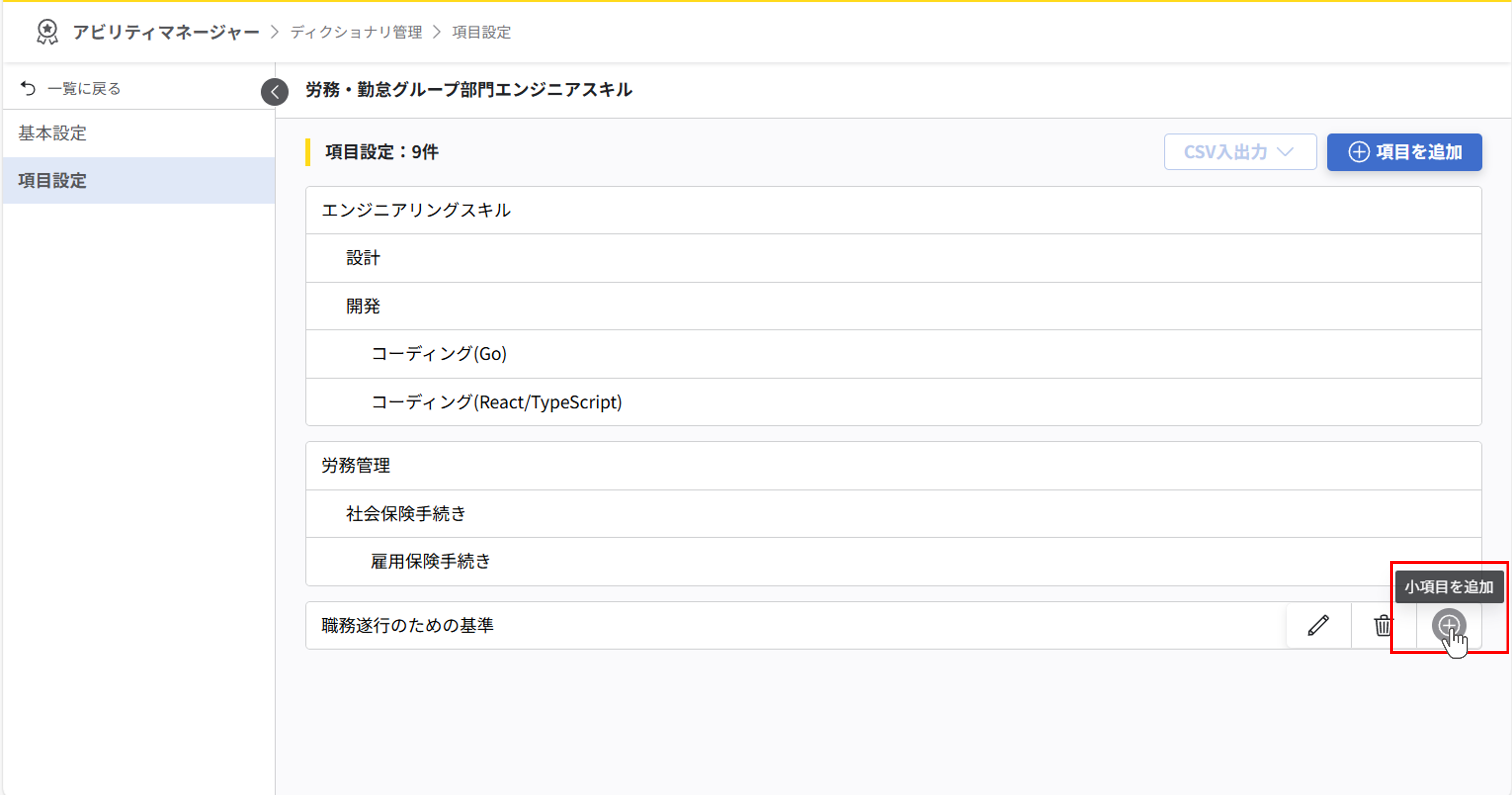This screenshot has width=1512, height=795.
Task: Select the エンジニアリングスキル row
Action: [415, 210]
